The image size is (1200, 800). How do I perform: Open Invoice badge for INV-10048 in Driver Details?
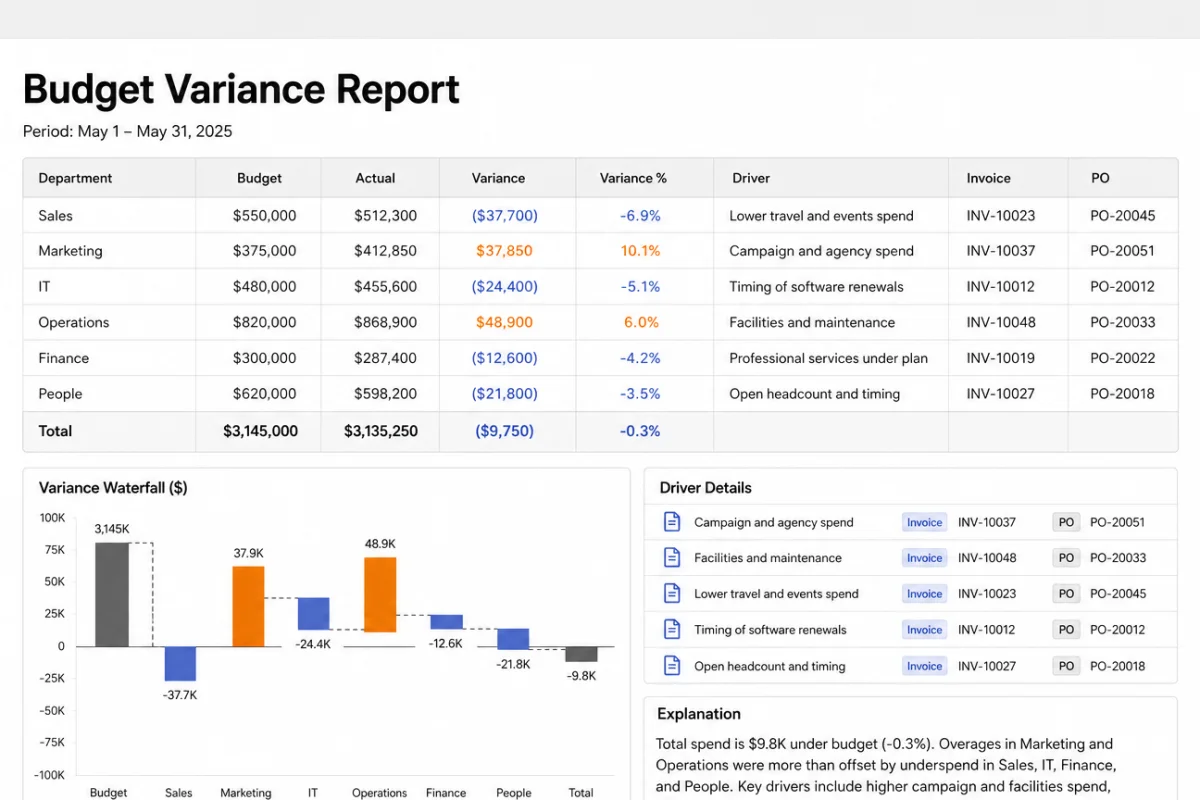[924, 558]
